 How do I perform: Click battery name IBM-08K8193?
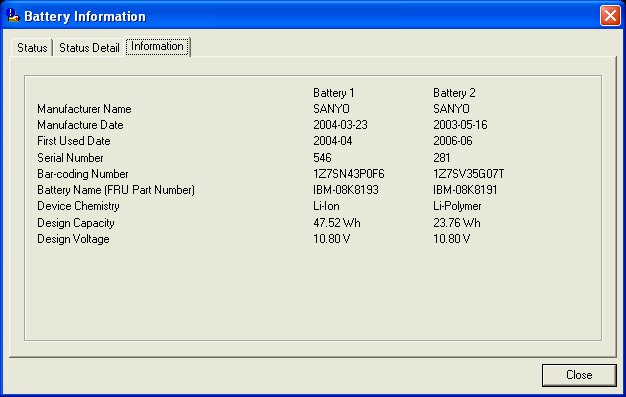[x=346, y=190]
